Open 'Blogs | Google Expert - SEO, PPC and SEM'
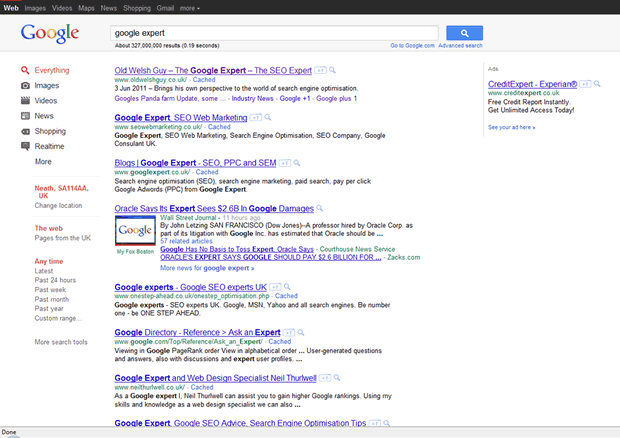Screen dimensions: 620x438 tap(195, 163)
